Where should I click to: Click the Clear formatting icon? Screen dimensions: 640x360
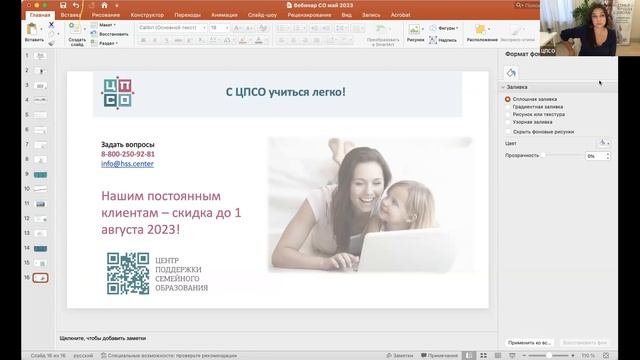click(263, 28)
